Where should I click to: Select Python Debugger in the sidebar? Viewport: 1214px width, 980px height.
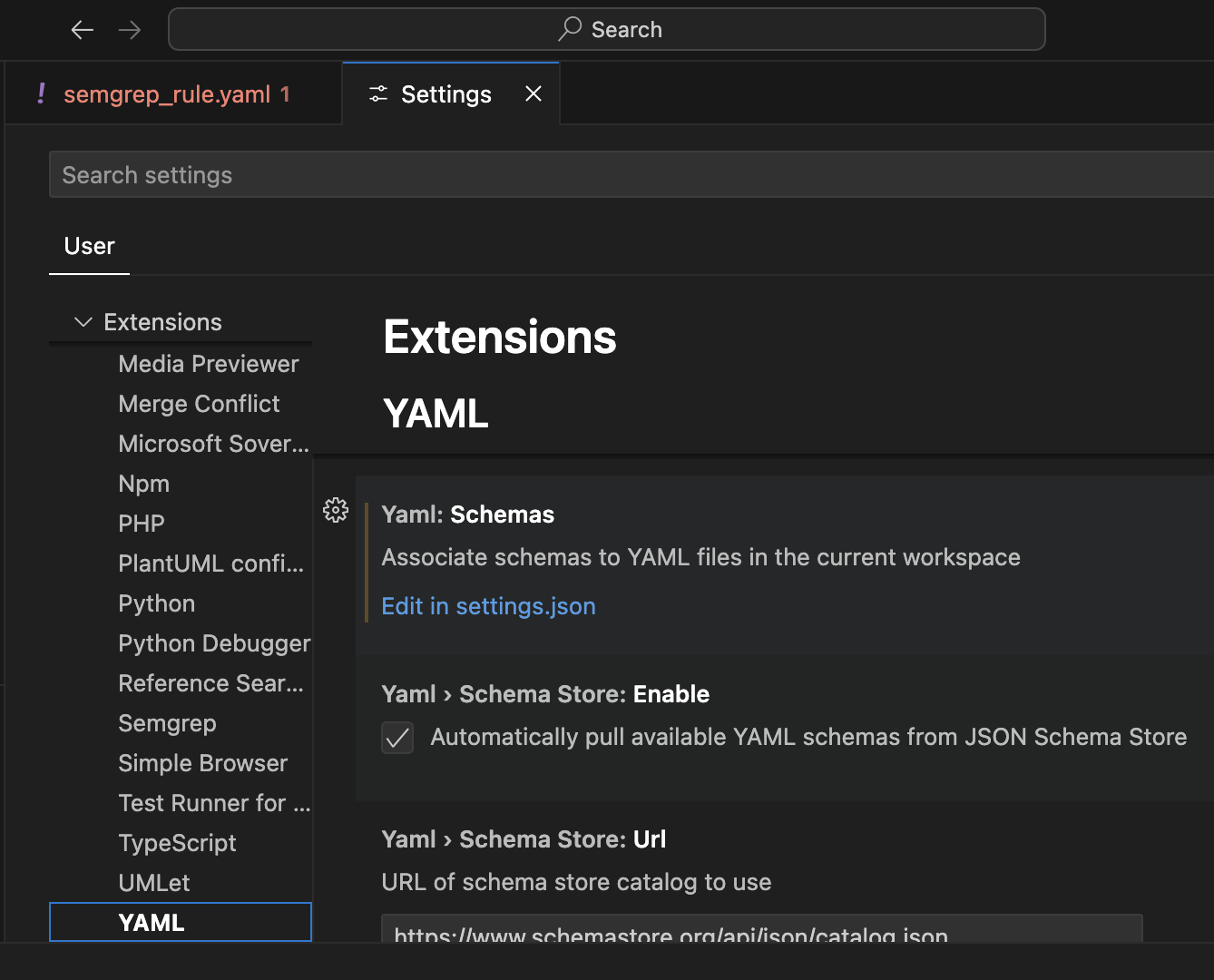coord(214,643)
